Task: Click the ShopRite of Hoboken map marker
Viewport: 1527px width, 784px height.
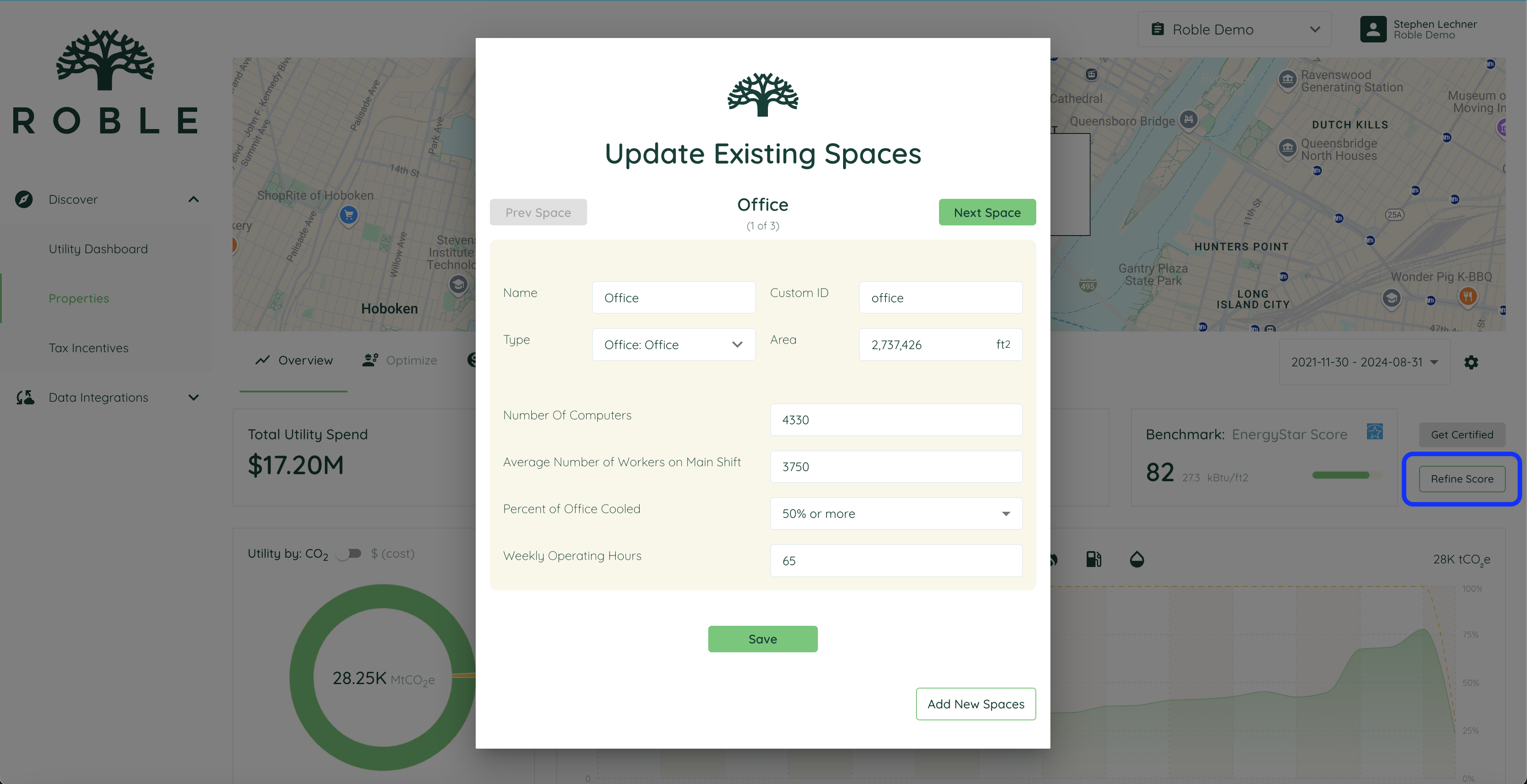Action: tap(348, 214)
